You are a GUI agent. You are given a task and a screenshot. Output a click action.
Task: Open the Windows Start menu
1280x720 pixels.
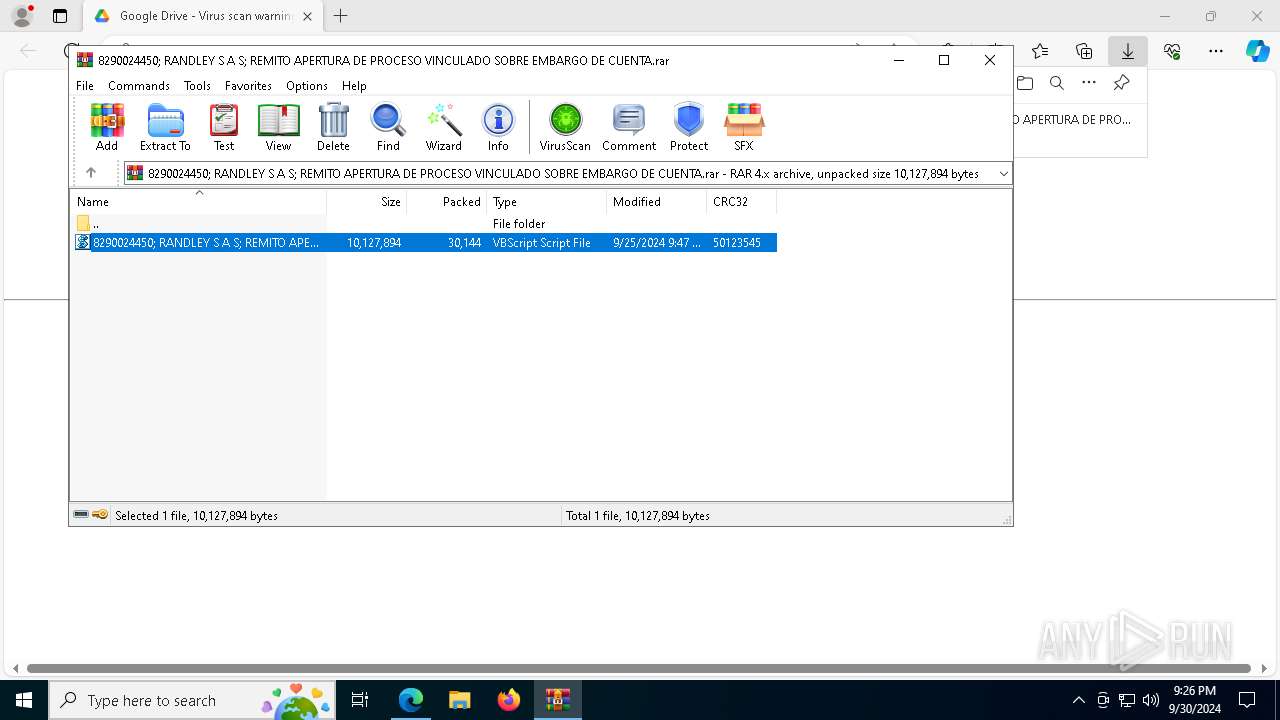click(x=24, y=700)
